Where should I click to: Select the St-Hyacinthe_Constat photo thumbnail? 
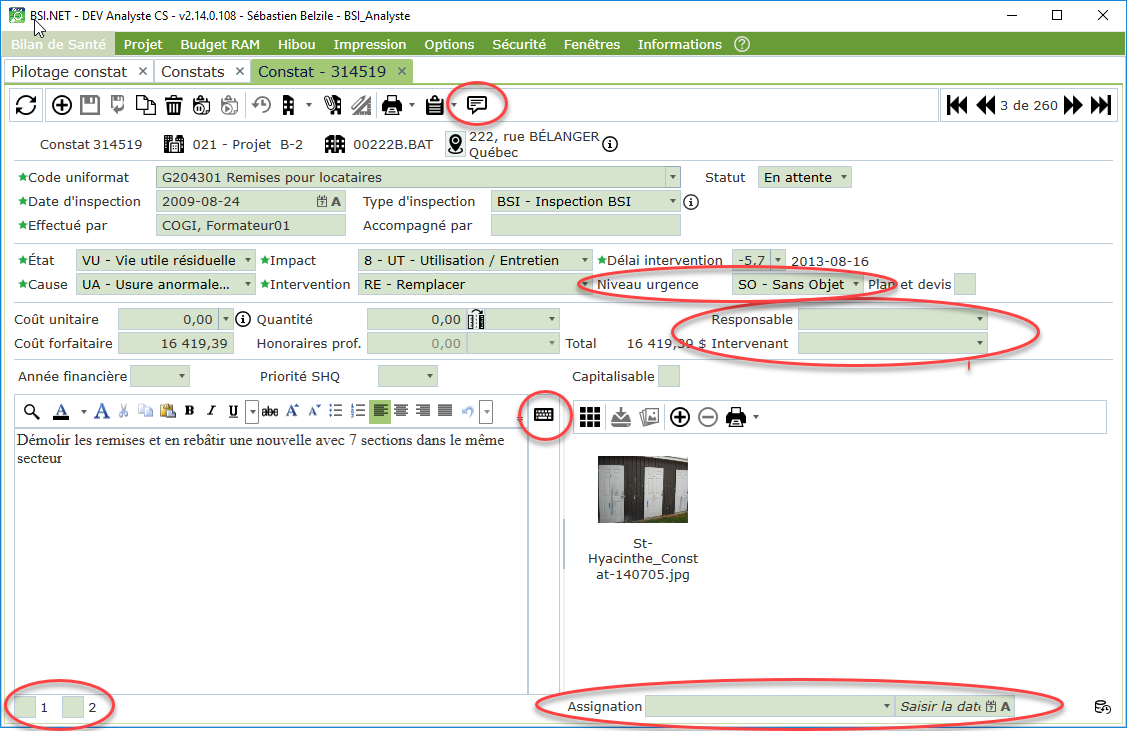coord(642,489)
